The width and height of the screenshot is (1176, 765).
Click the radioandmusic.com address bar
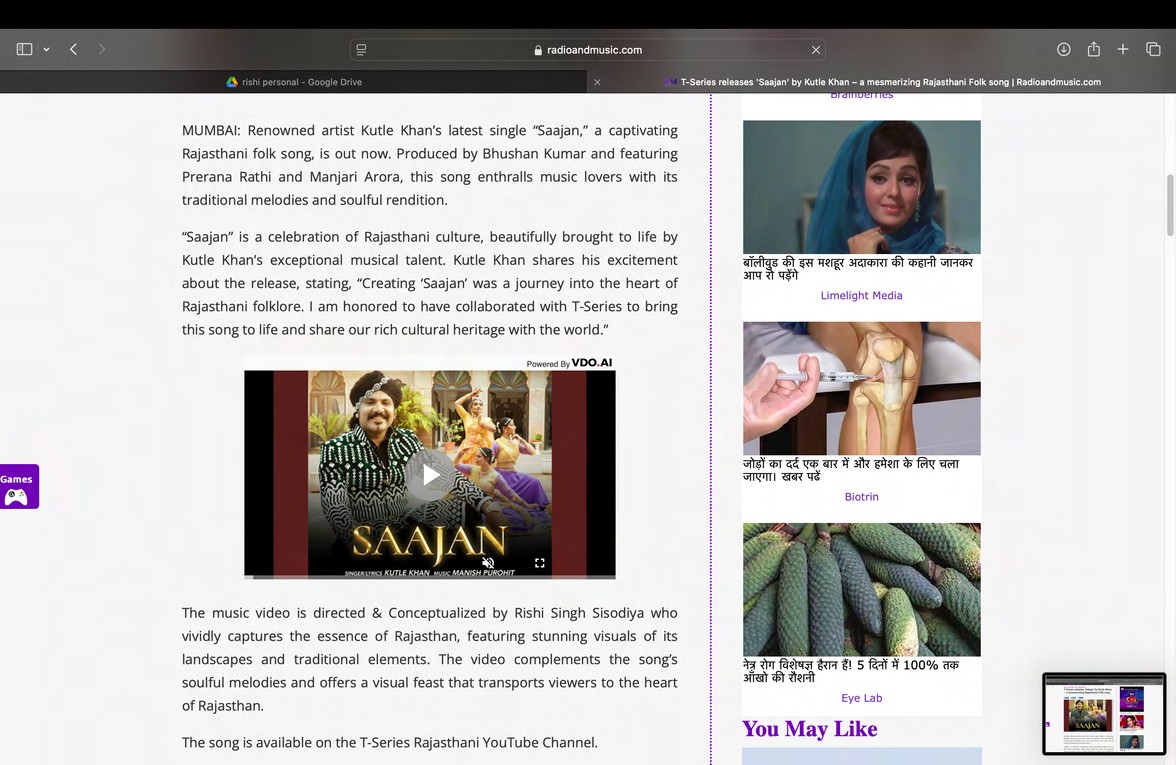(x=588, y=50)
